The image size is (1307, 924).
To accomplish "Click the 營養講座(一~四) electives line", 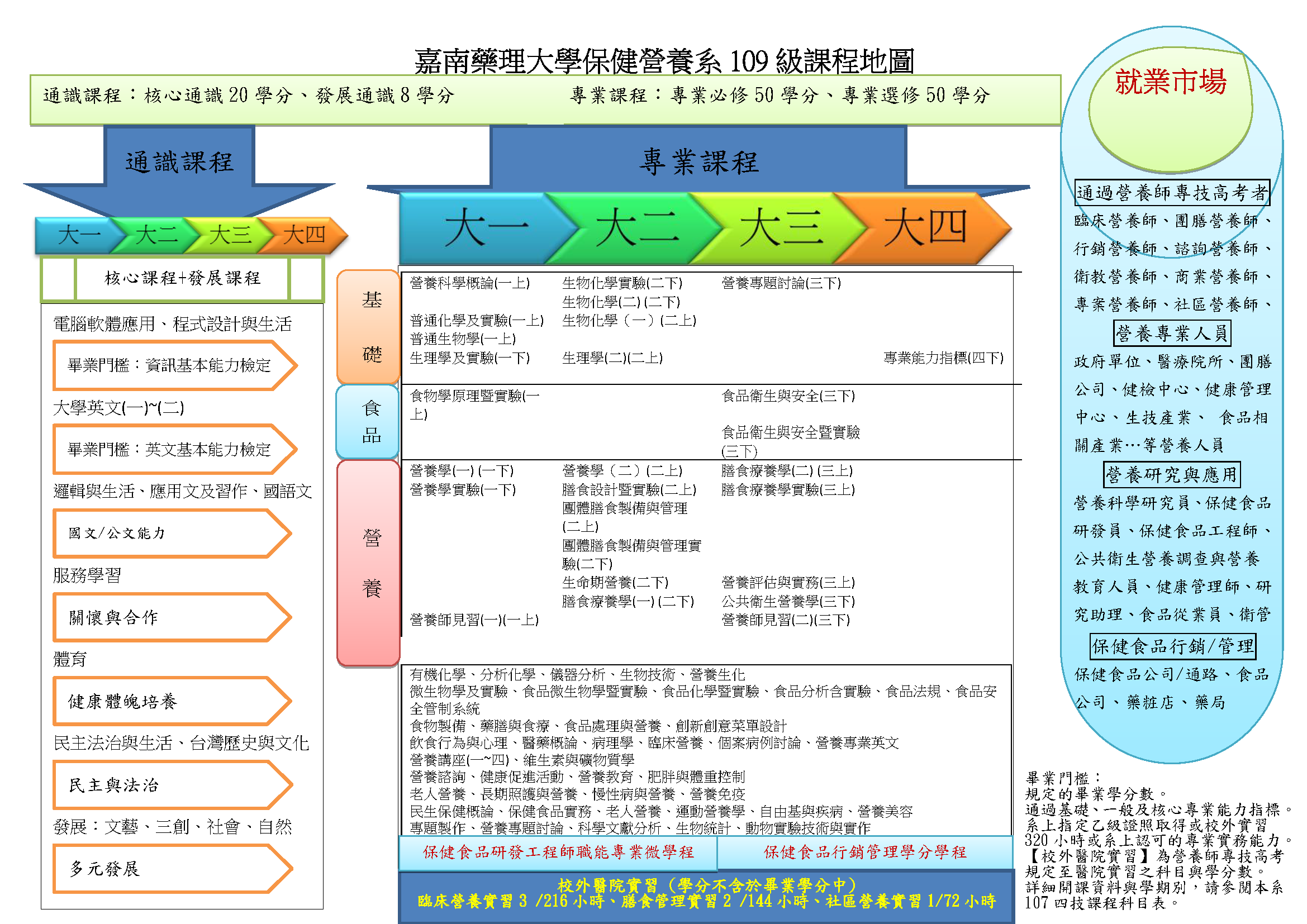I will (x=522, y=760).
